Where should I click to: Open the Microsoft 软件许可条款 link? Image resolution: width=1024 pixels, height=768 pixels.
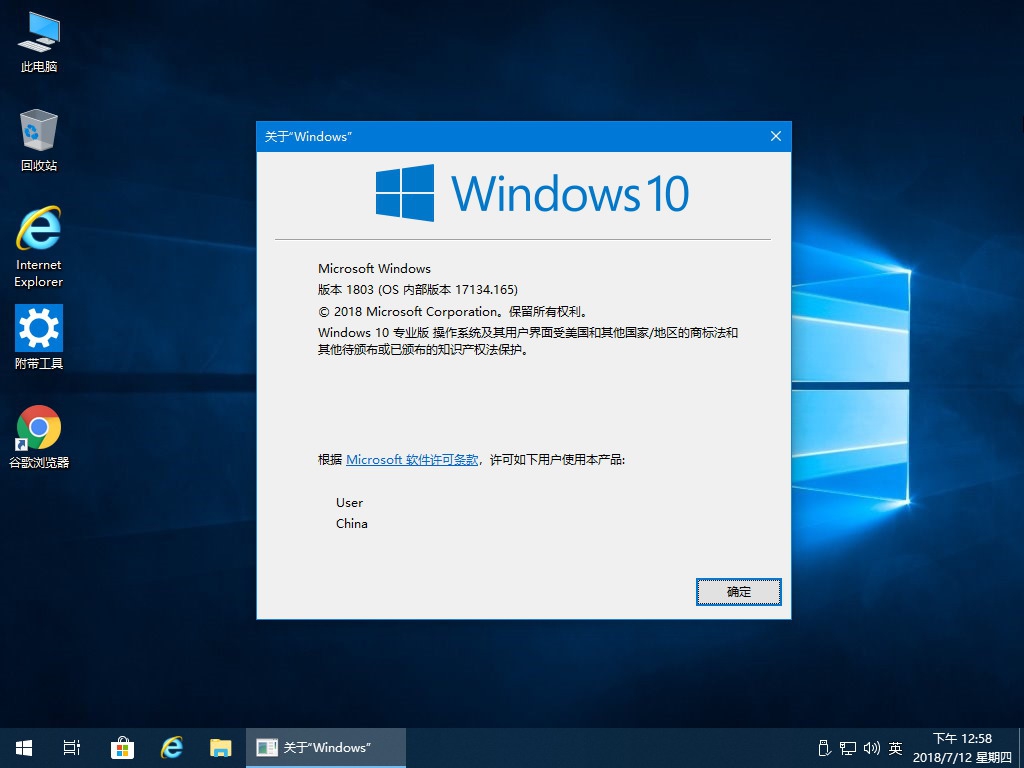click(412, 460)
